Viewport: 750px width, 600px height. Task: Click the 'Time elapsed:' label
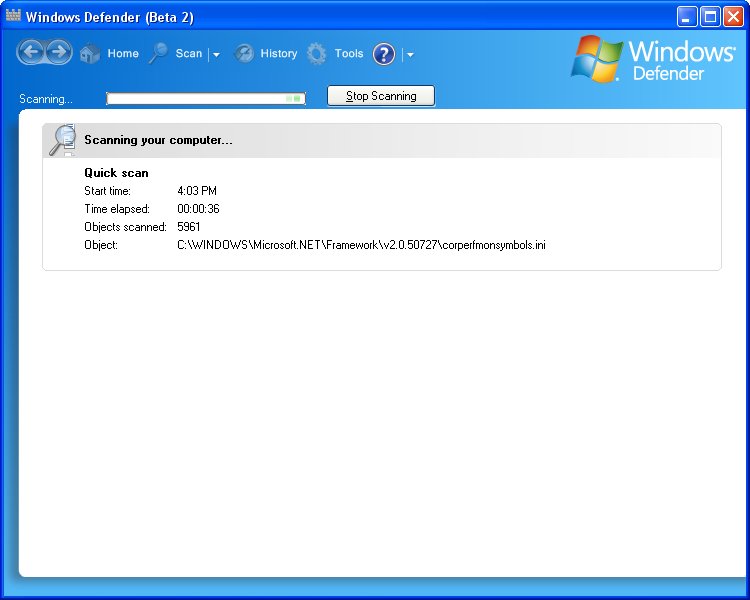pos(117,209)
